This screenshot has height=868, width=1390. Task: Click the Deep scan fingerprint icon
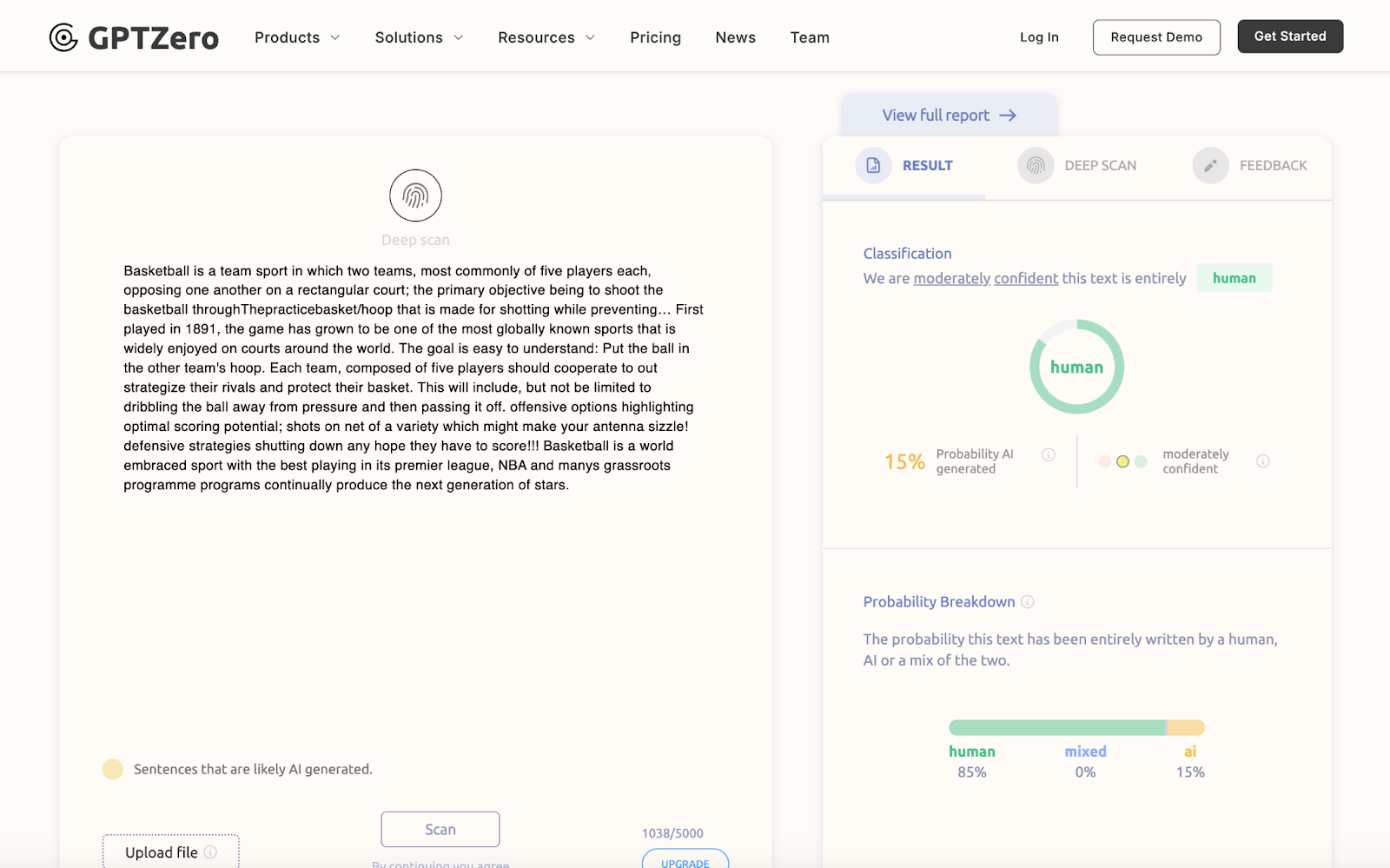click(x=415, y=195)
